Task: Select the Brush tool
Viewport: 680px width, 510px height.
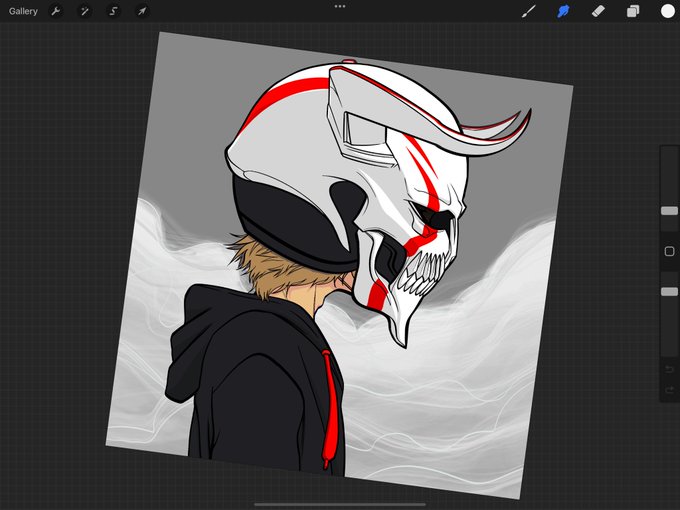Action: click(528, 11)
